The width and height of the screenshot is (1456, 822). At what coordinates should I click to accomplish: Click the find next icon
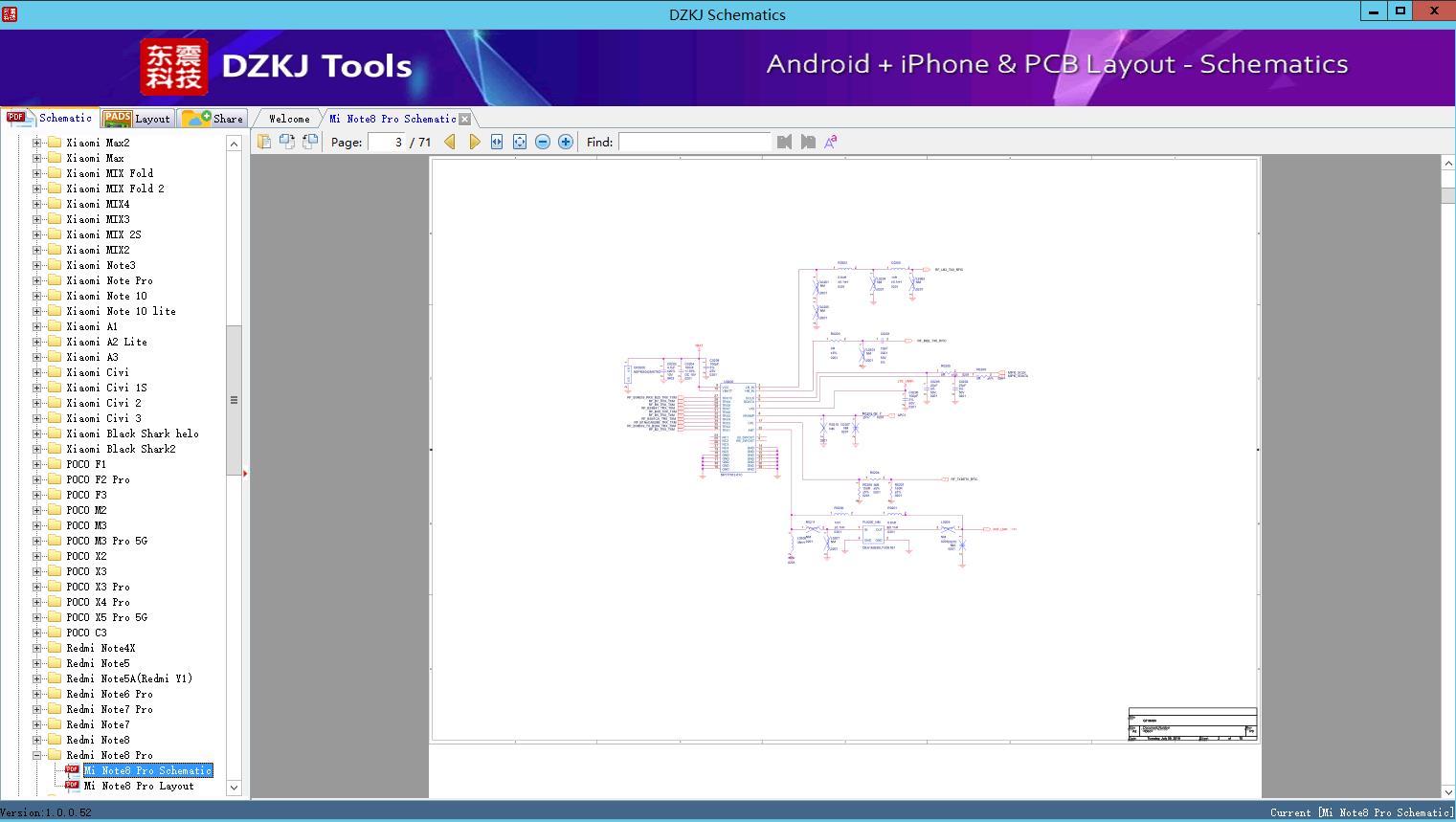808,142
